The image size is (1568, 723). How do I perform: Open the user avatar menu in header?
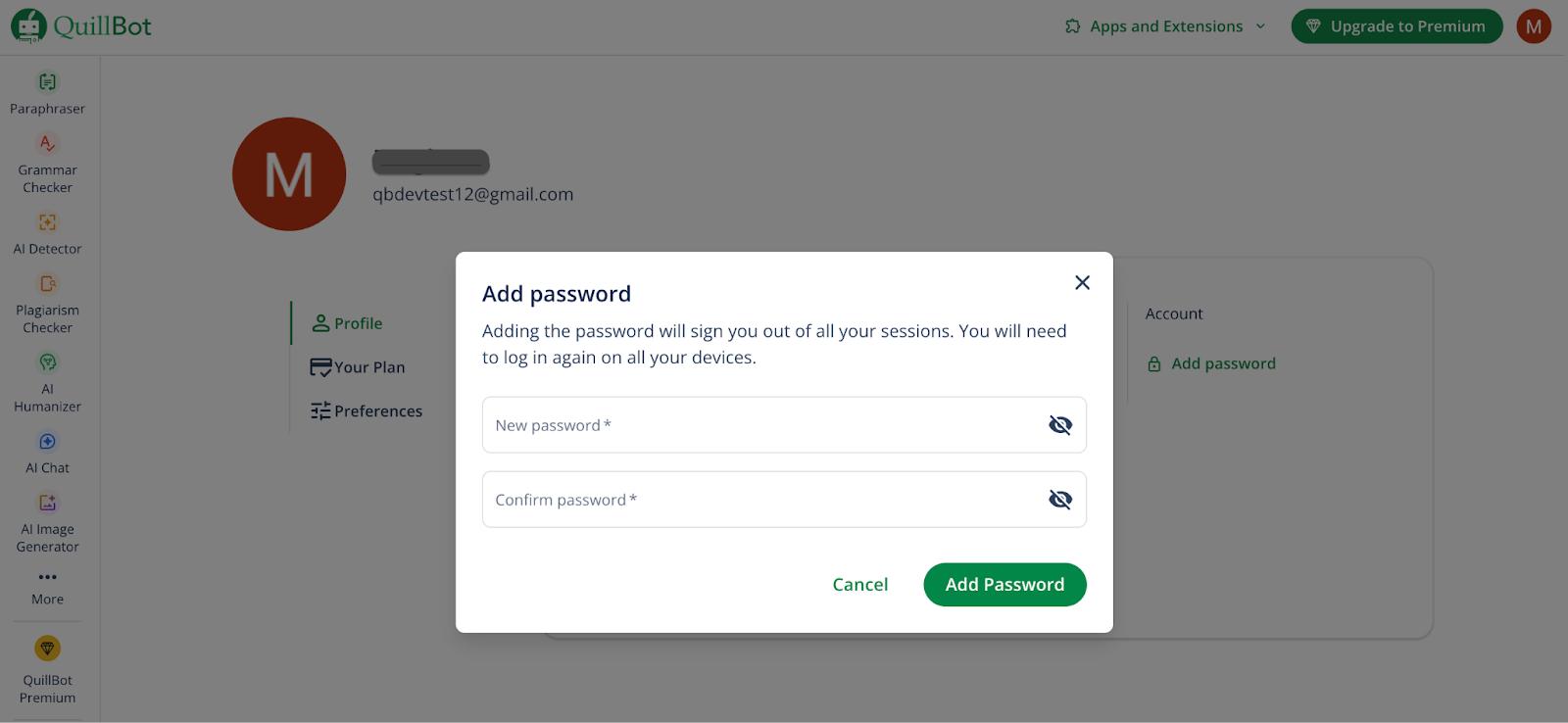click(x=1534, y=26)
